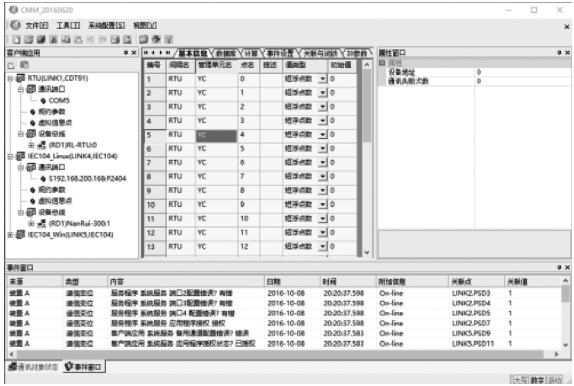The image size is (574, 386).
Task: Switch to 通讯对象状态 bottom tab
Action: 34,367
